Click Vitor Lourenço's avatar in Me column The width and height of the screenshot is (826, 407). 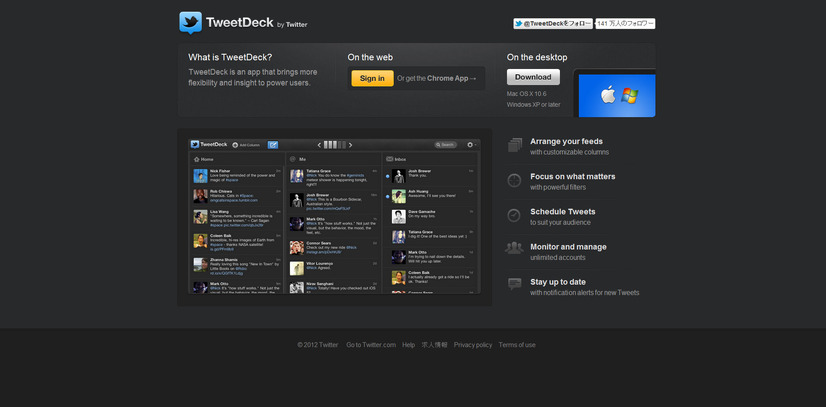(297, 268)
